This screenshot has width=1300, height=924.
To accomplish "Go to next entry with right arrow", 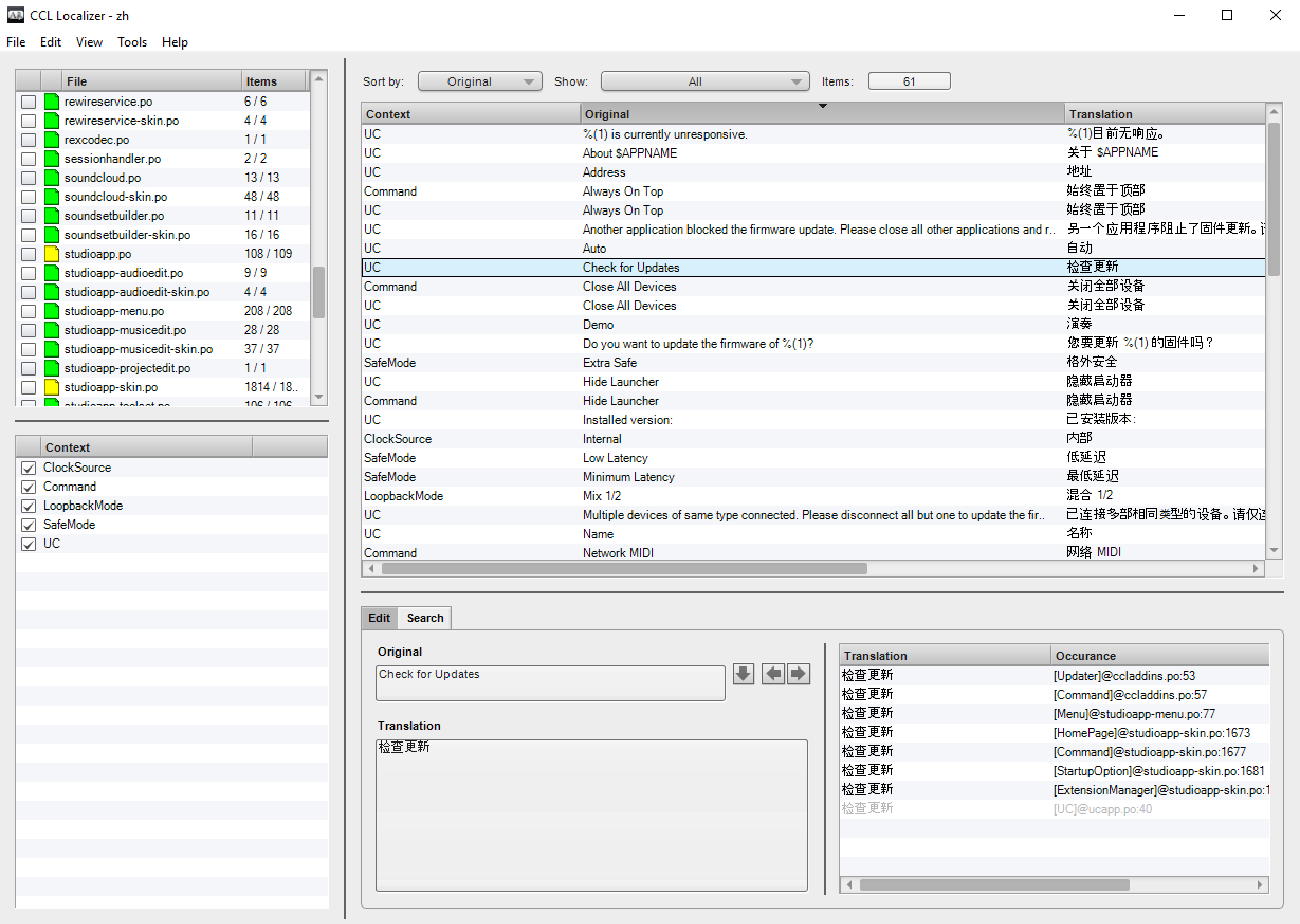I will pyautogui.click(x=798, y=674).
